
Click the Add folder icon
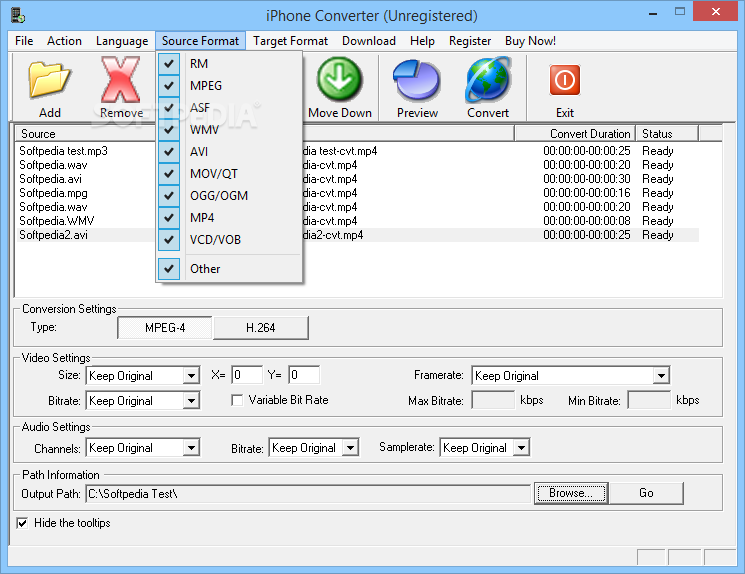49,80
